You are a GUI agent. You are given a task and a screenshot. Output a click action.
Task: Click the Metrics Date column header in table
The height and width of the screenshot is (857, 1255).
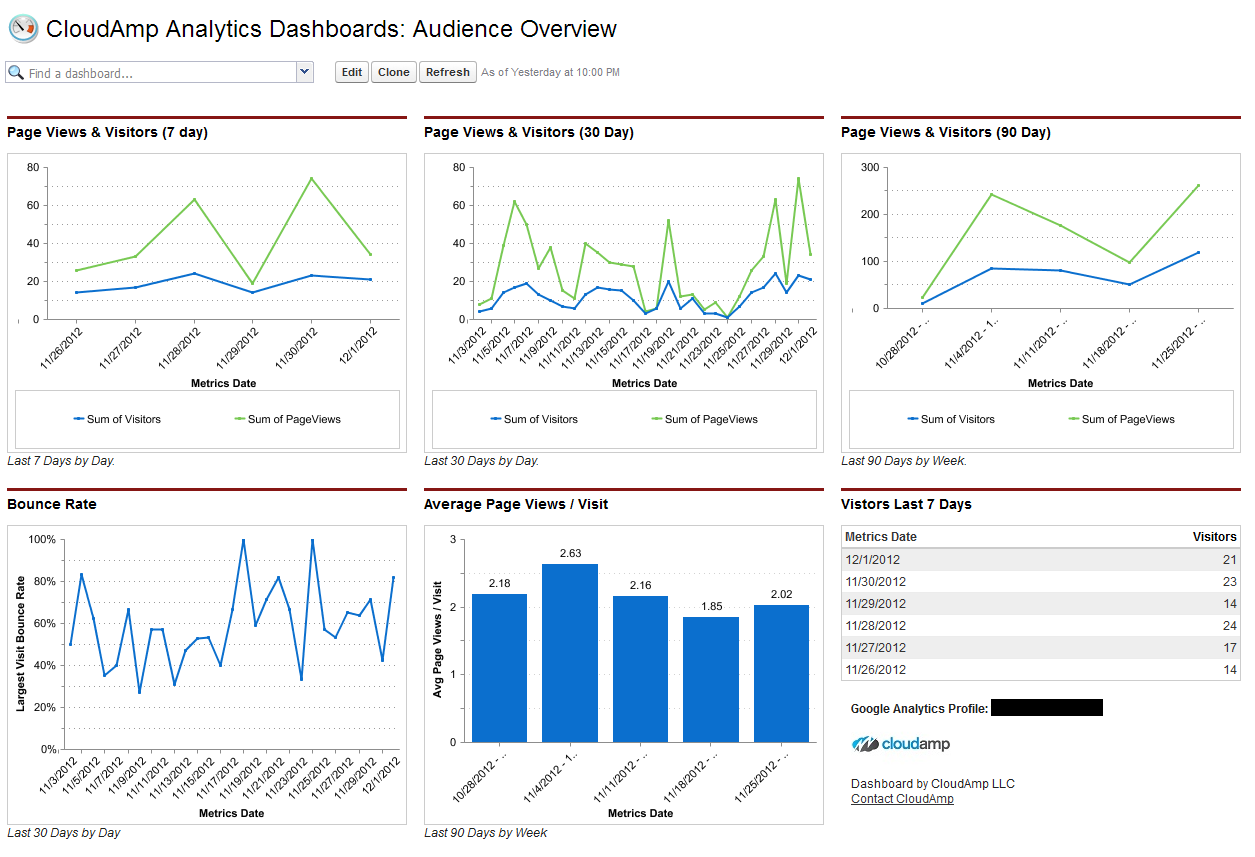[x=881, y=537]
